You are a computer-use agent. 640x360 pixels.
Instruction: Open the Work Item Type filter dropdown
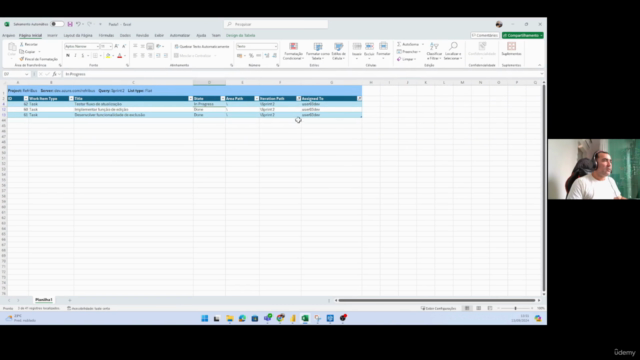point(71,98)
